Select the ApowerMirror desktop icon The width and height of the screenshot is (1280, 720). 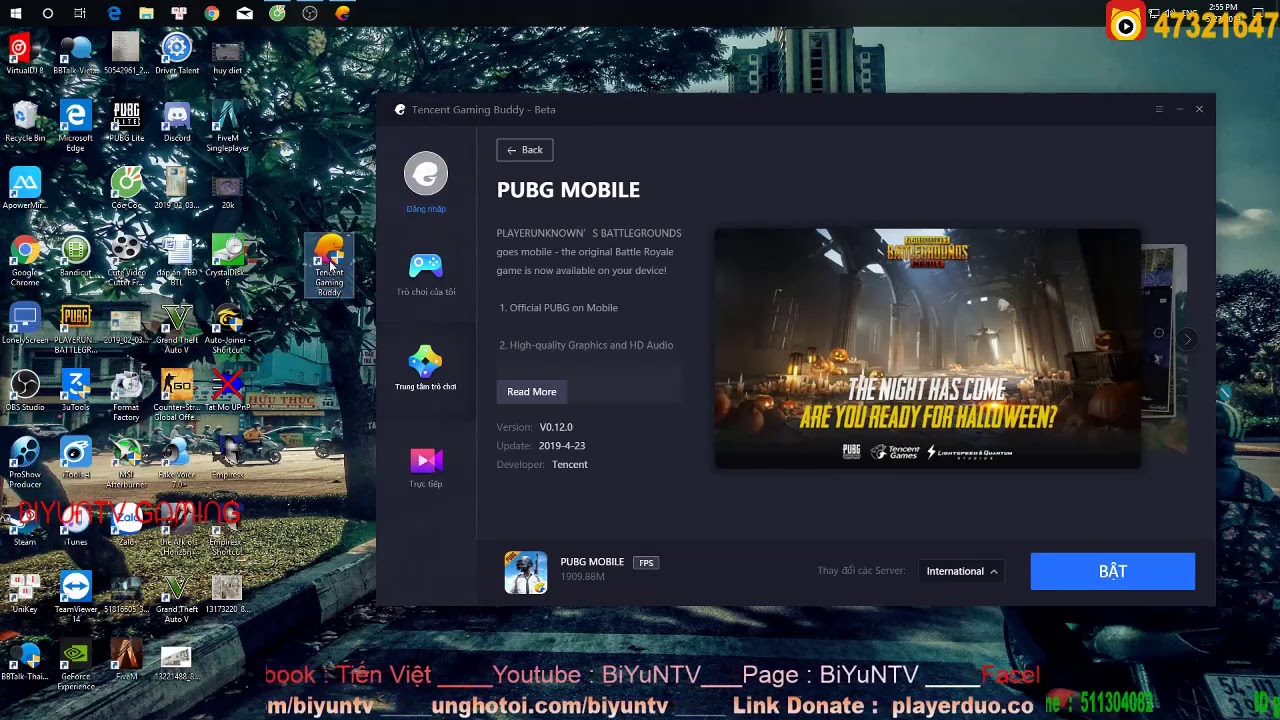[25, 189]
